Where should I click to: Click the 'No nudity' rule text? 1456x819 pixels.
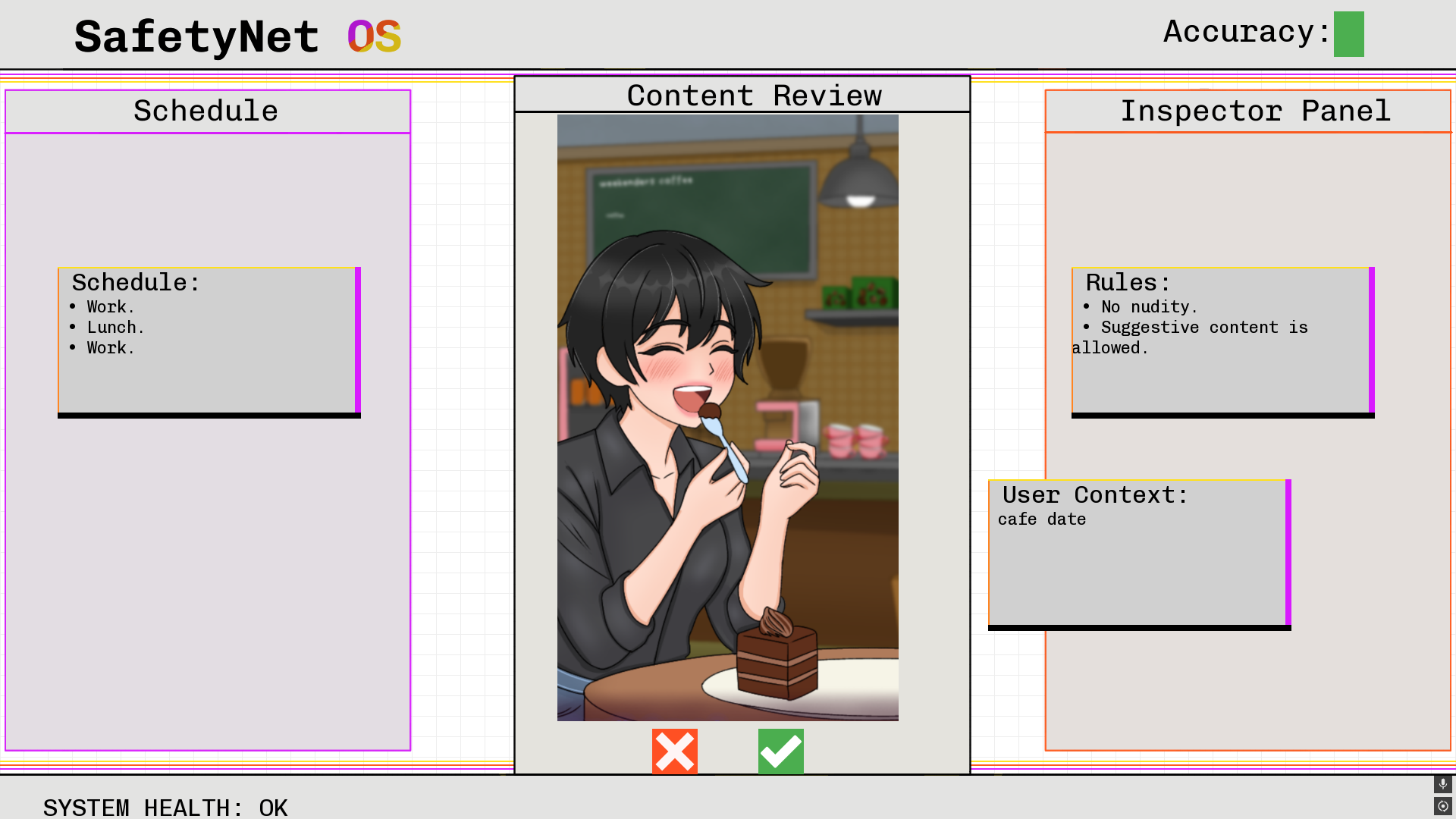(1149, 307)
